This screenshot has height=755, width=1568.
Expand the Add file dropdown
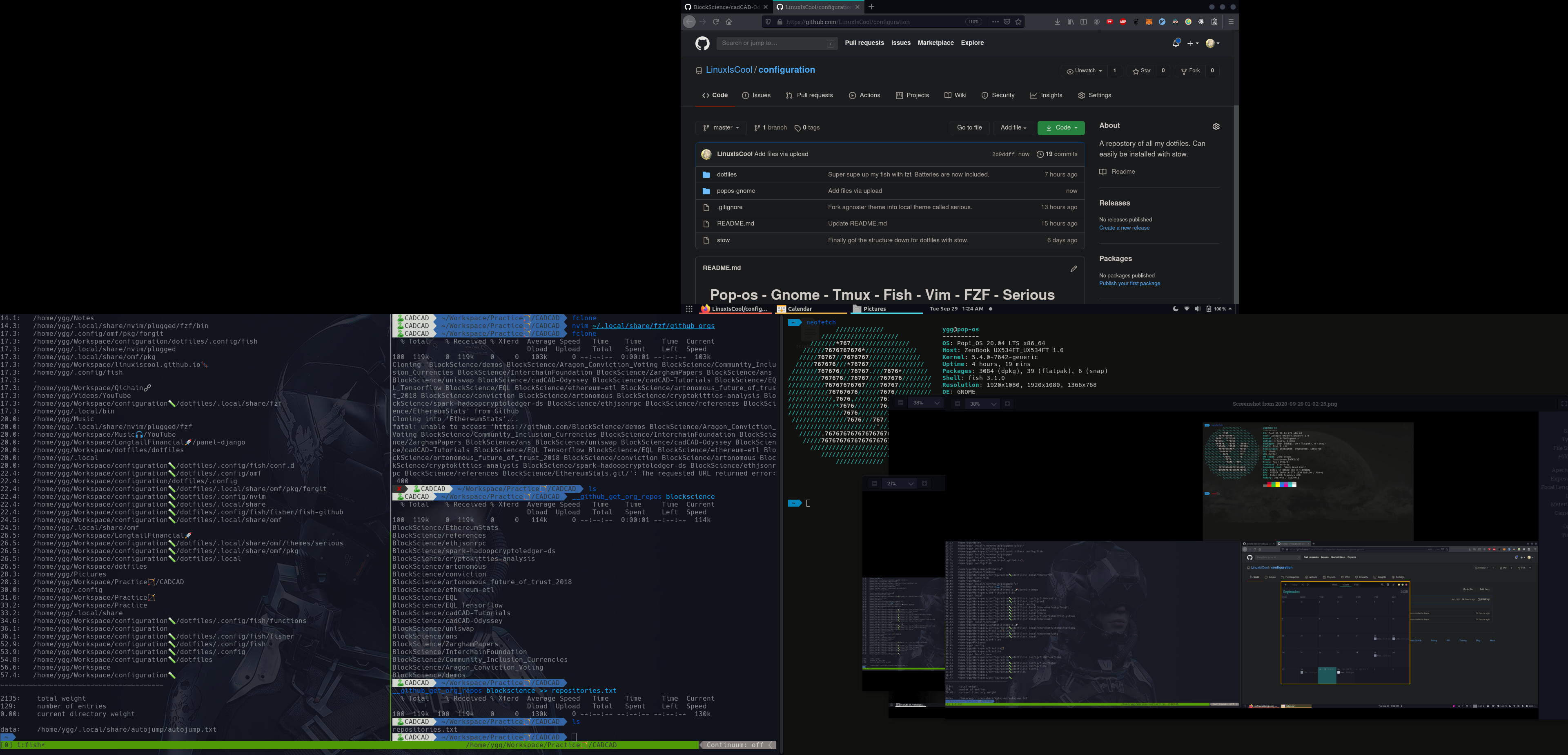(x=1013, y=128)
